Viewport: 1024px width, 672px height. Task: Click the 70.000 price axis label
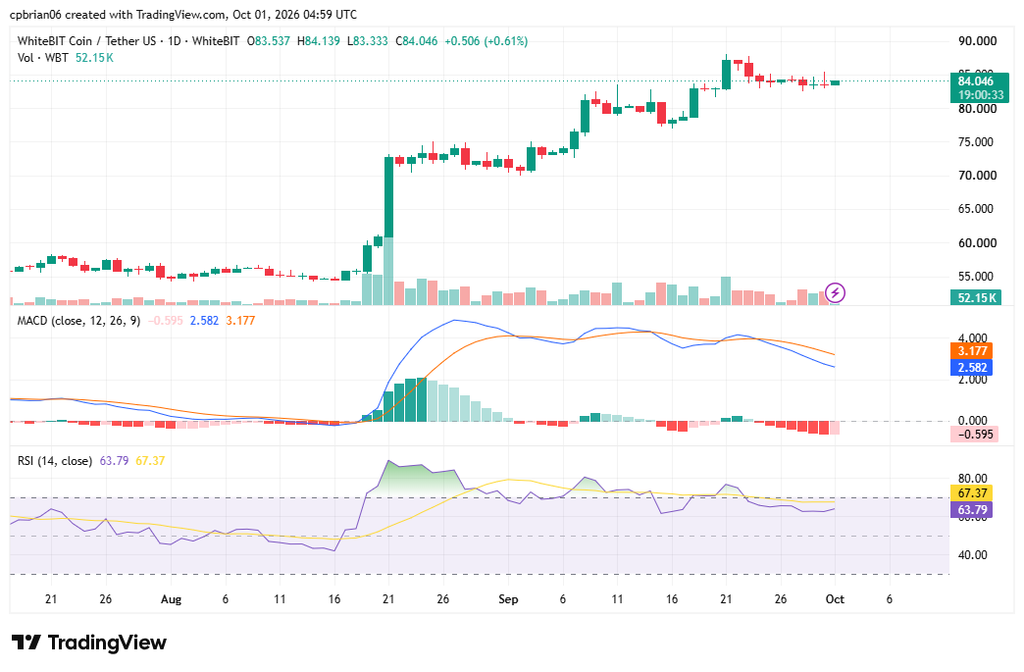click(977, 176)
